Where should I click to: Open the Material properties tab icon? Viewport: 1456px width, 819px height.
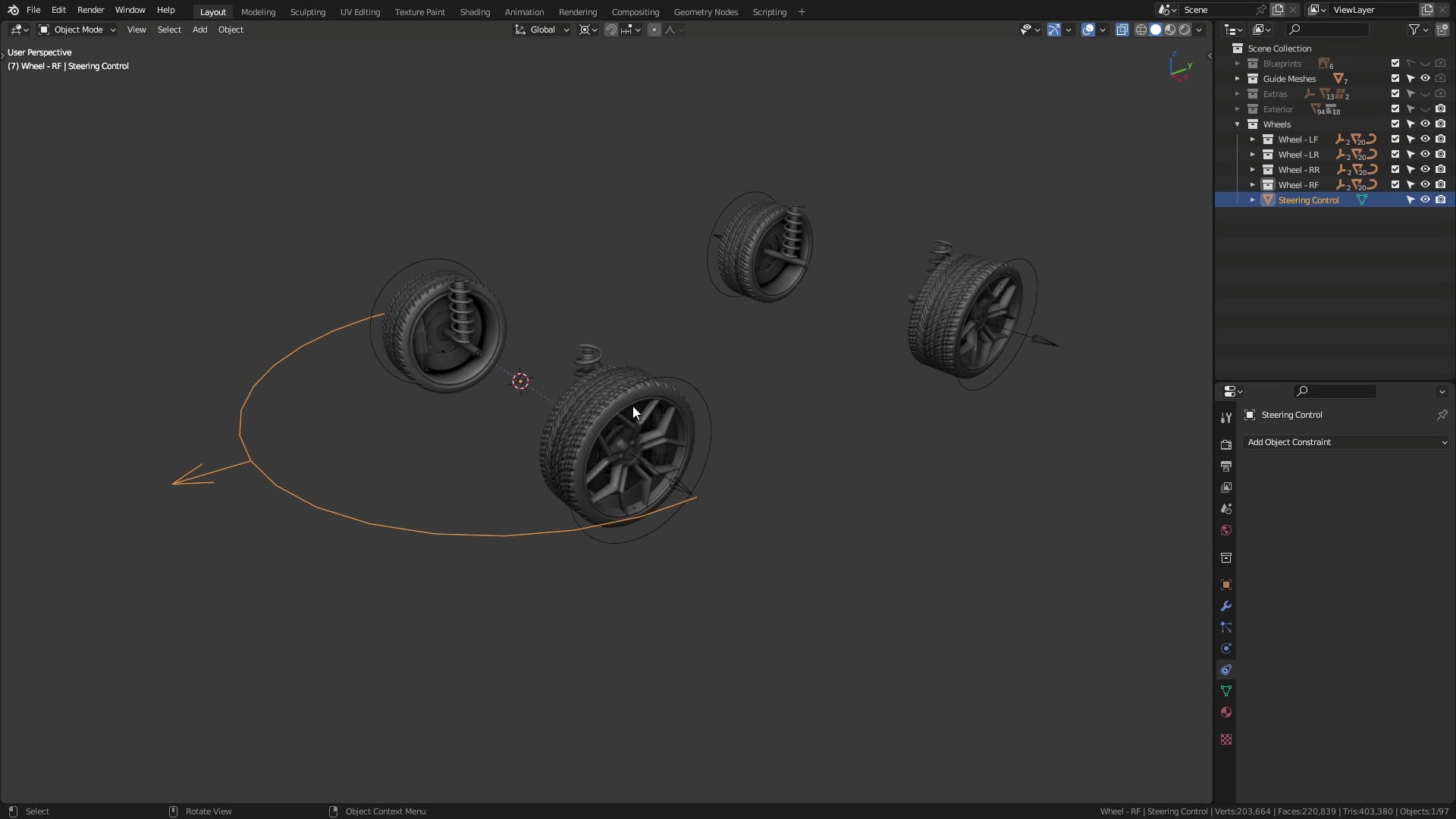coord(1226,712)
